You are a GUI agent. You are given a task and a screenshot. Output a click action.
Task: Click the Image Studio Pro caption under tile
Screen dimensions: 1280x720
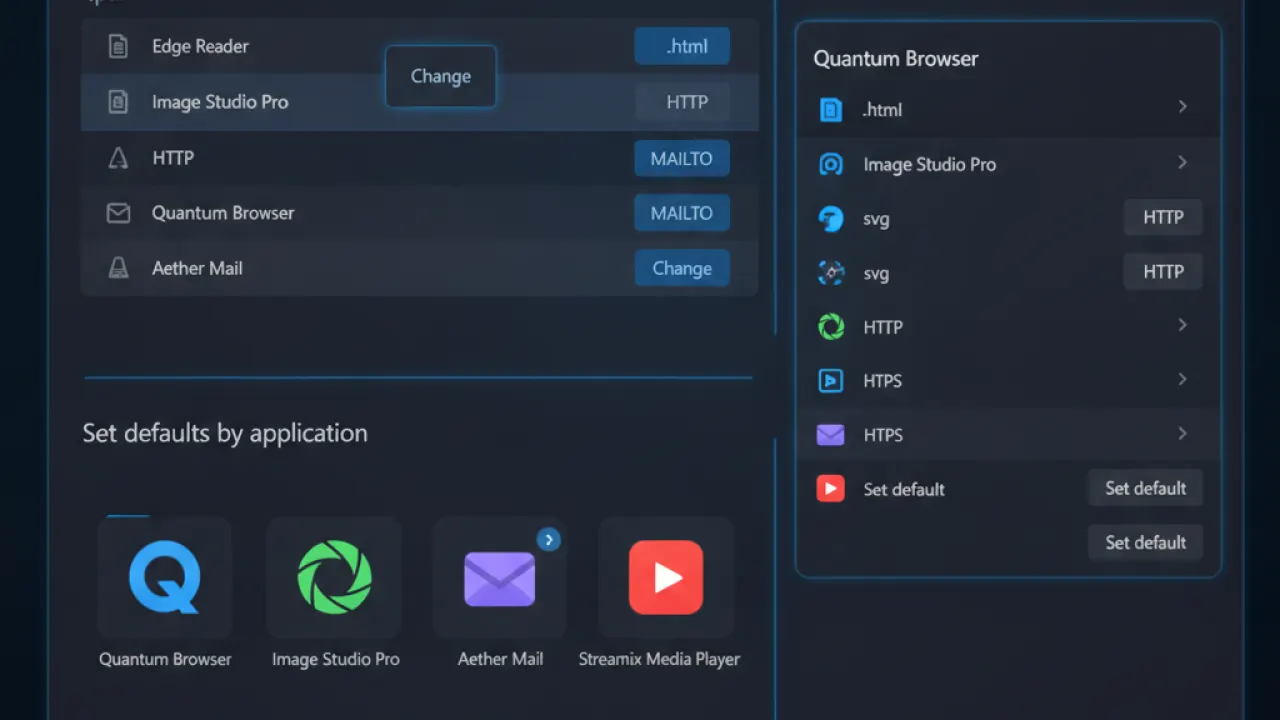[x=336, y=659]
